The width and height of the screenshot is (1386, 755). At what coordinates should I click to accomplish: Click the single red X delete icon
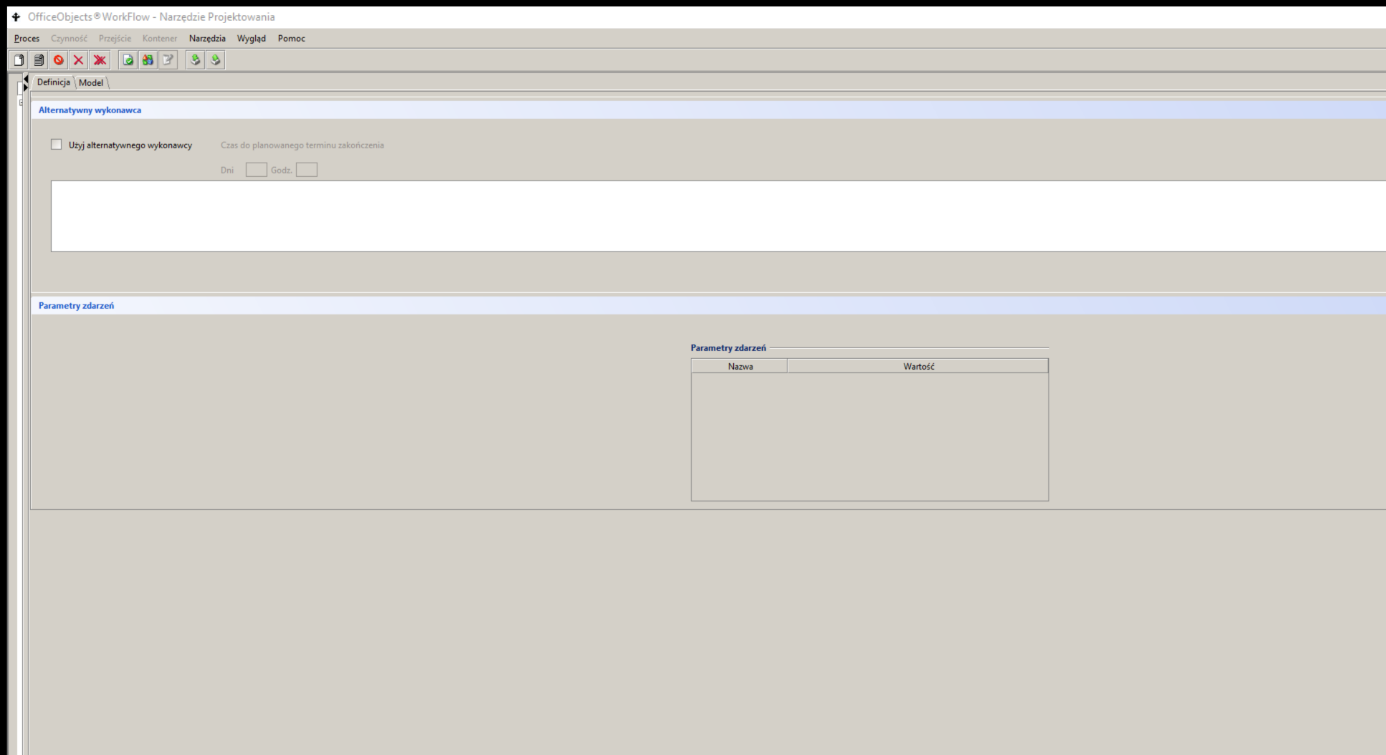pyautogui.click(x=78, y=60)
